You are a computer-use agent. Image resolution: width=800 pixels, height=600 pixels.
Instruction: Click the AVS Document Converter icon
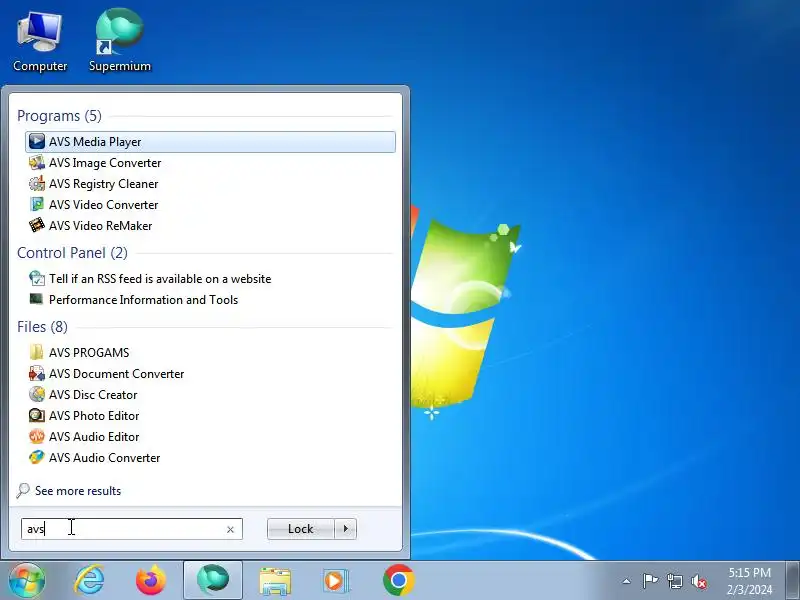[x=37, y=373]
